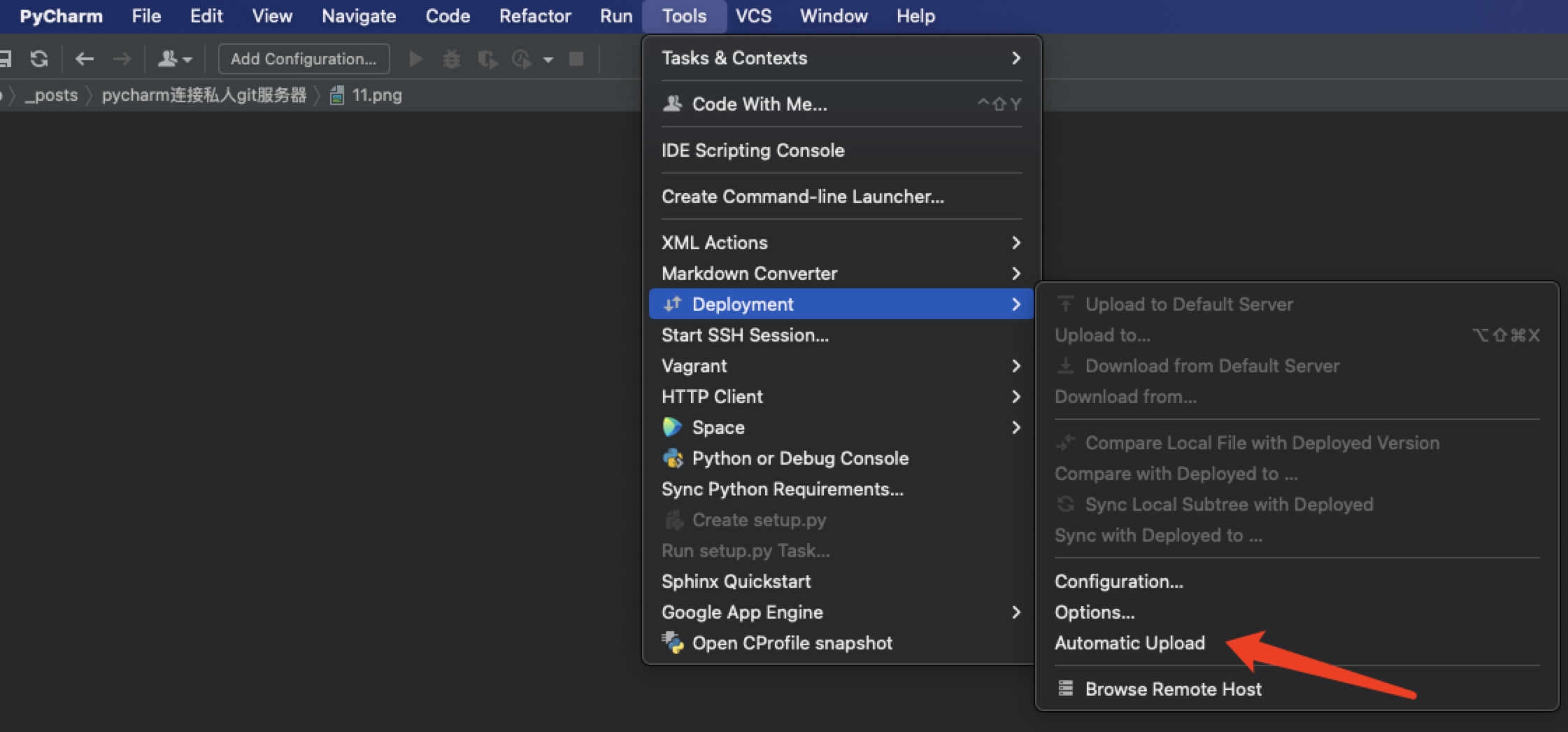Click the Debug bug icon
The width and height of the screenshot is (1568, 732).
pos(452,59)
